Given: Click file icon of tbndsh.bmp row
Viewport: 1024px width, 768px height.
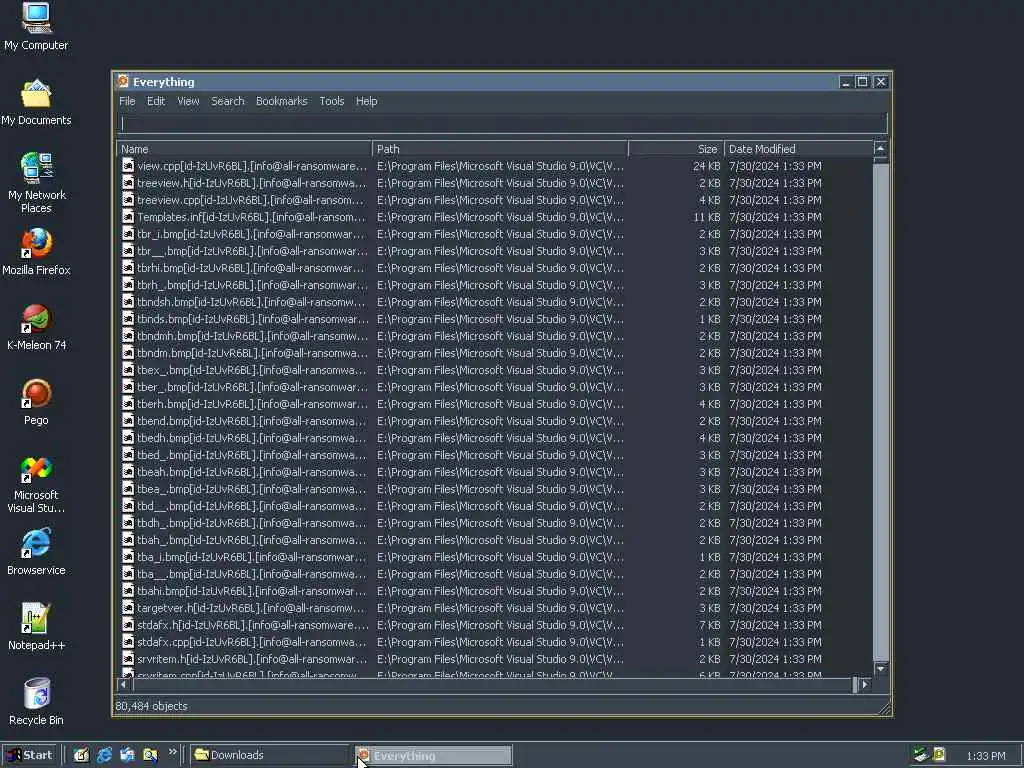Looking at the screenshot, I should point(129,302).
